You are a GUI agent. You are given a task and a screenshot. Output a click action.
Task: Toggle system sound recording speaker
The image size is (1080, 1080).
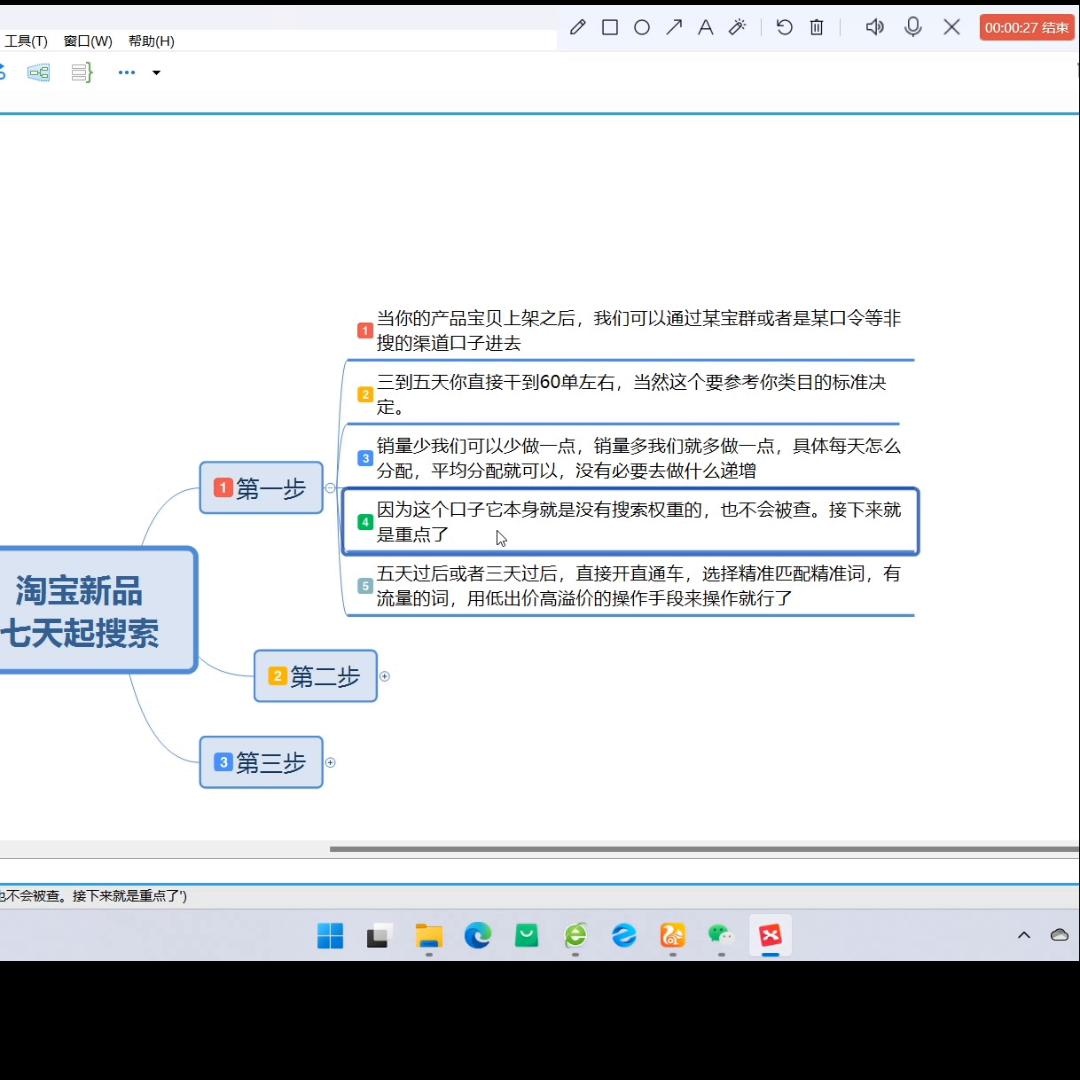point(874,28)
